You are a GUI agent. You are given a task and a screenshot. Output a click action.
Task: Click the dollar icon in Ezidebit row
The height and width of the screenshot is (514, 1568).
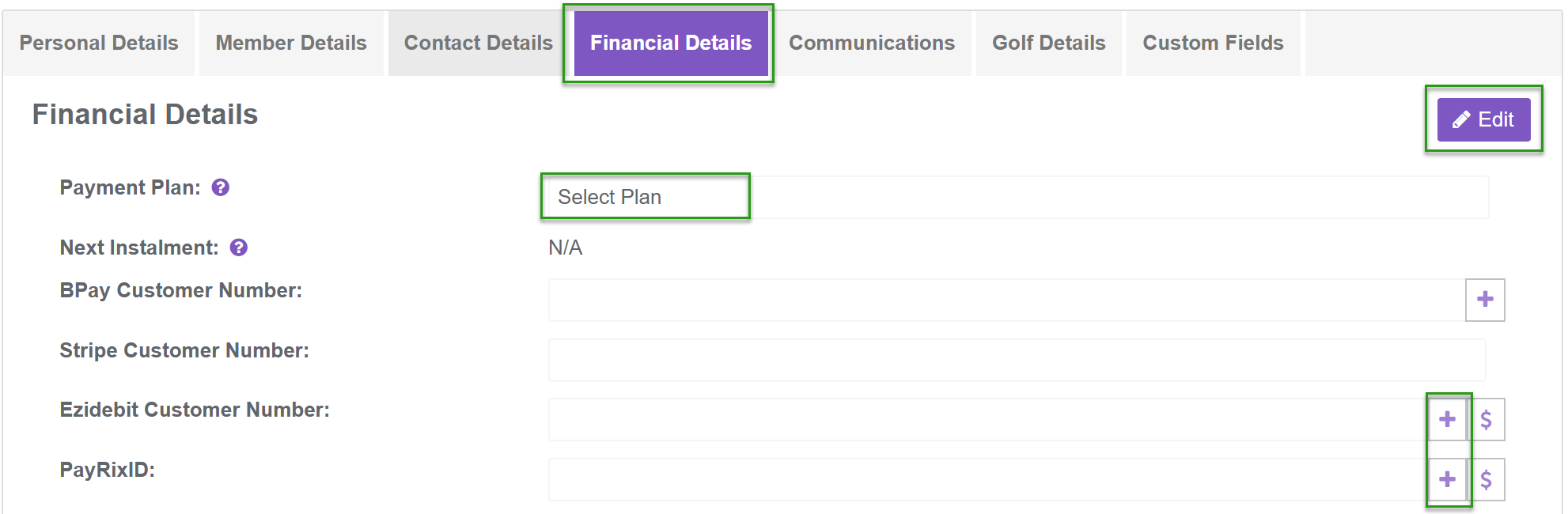click(x=1486, y=419)
